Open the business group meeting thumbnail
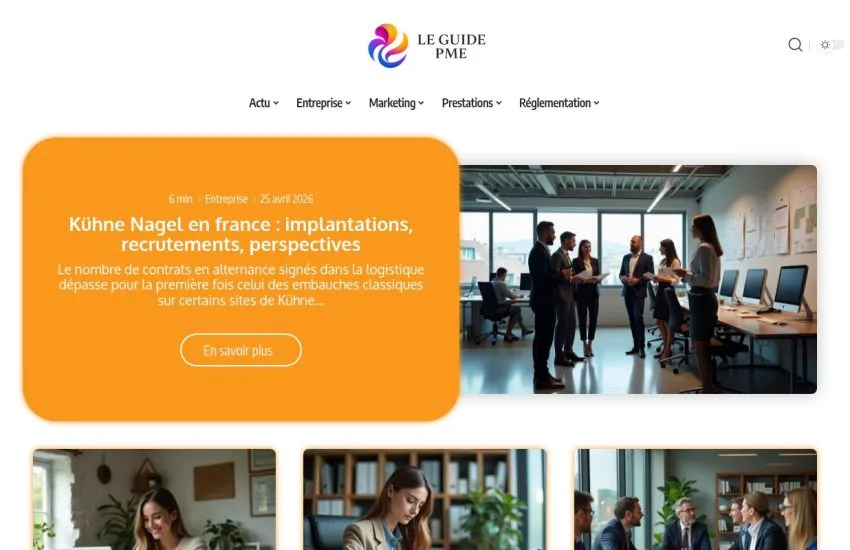 [696, 499]
